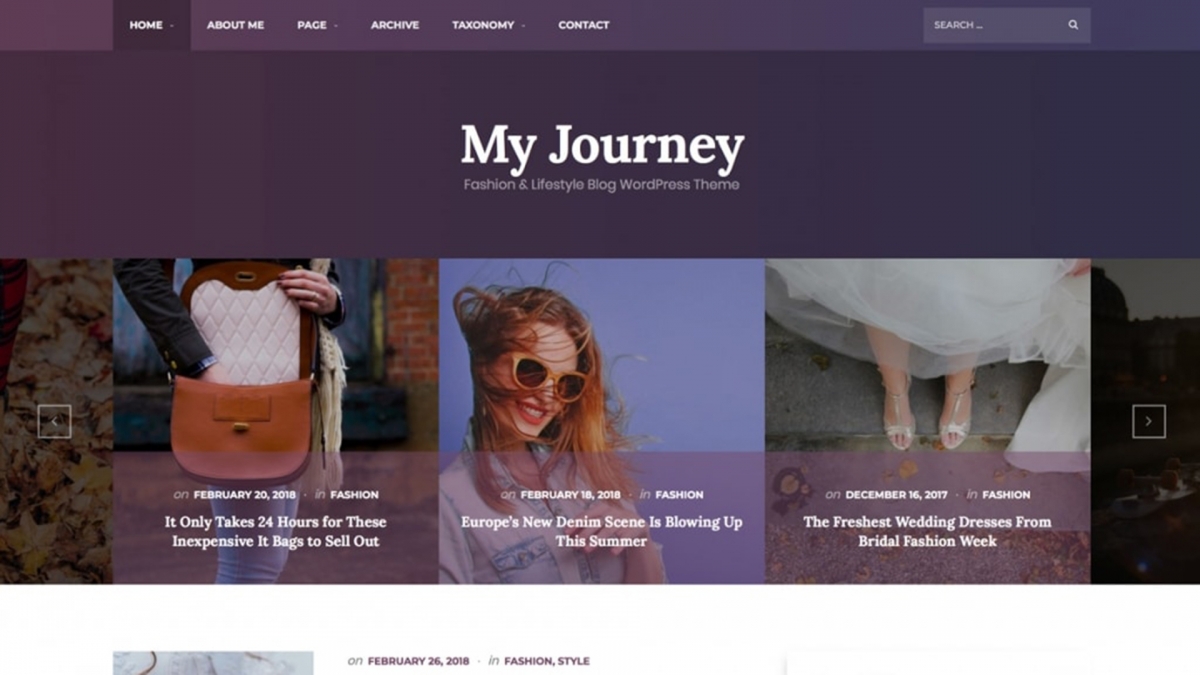Select the February 18, 2018 date link
The height and width of the screenshot is (675, 1200).
click(570, 494)
